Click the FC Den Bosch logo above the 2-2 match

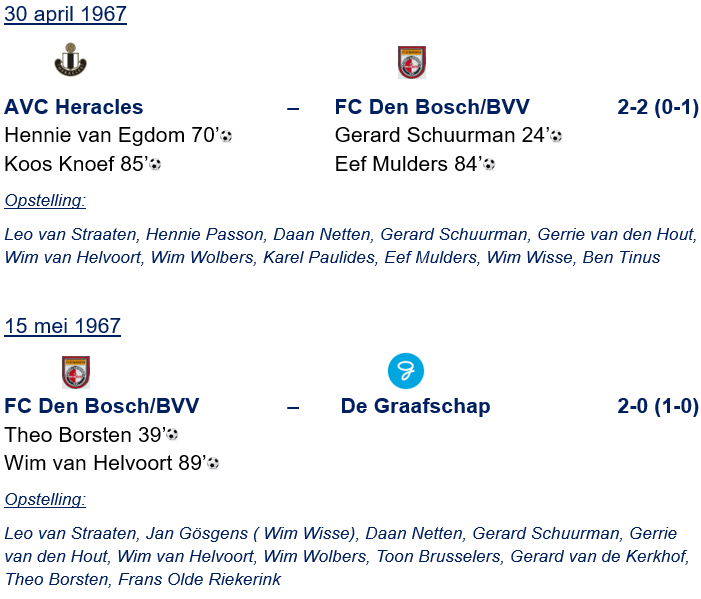click(x=412, y=62)
